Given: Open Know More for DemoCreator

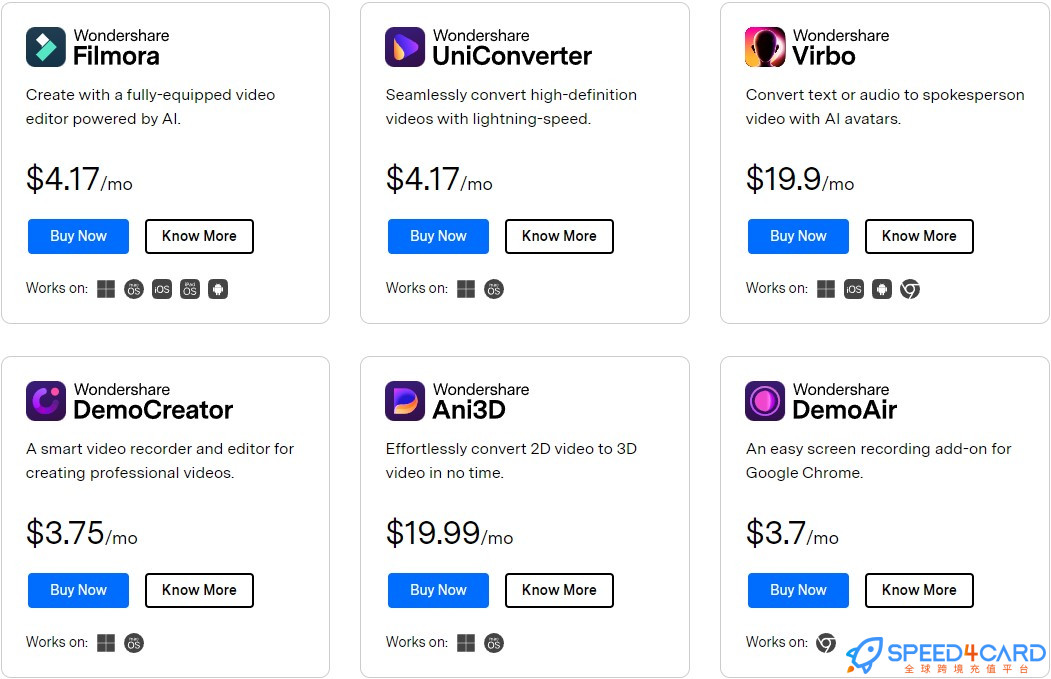Looking at the screenshot, I should 199,590.
